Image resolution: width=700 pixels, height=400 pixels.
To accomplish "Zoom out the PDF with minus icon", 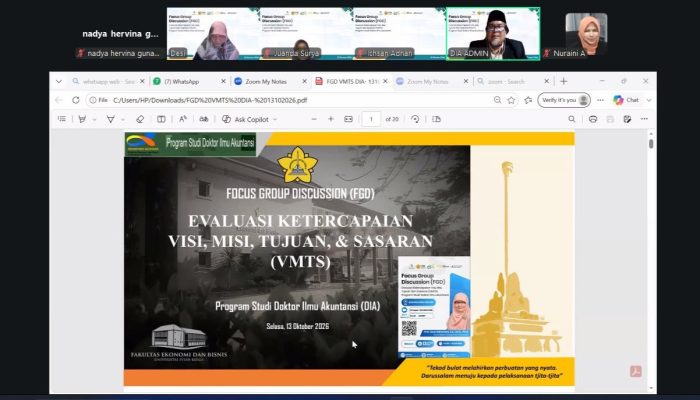I will [x=314, y=119].
